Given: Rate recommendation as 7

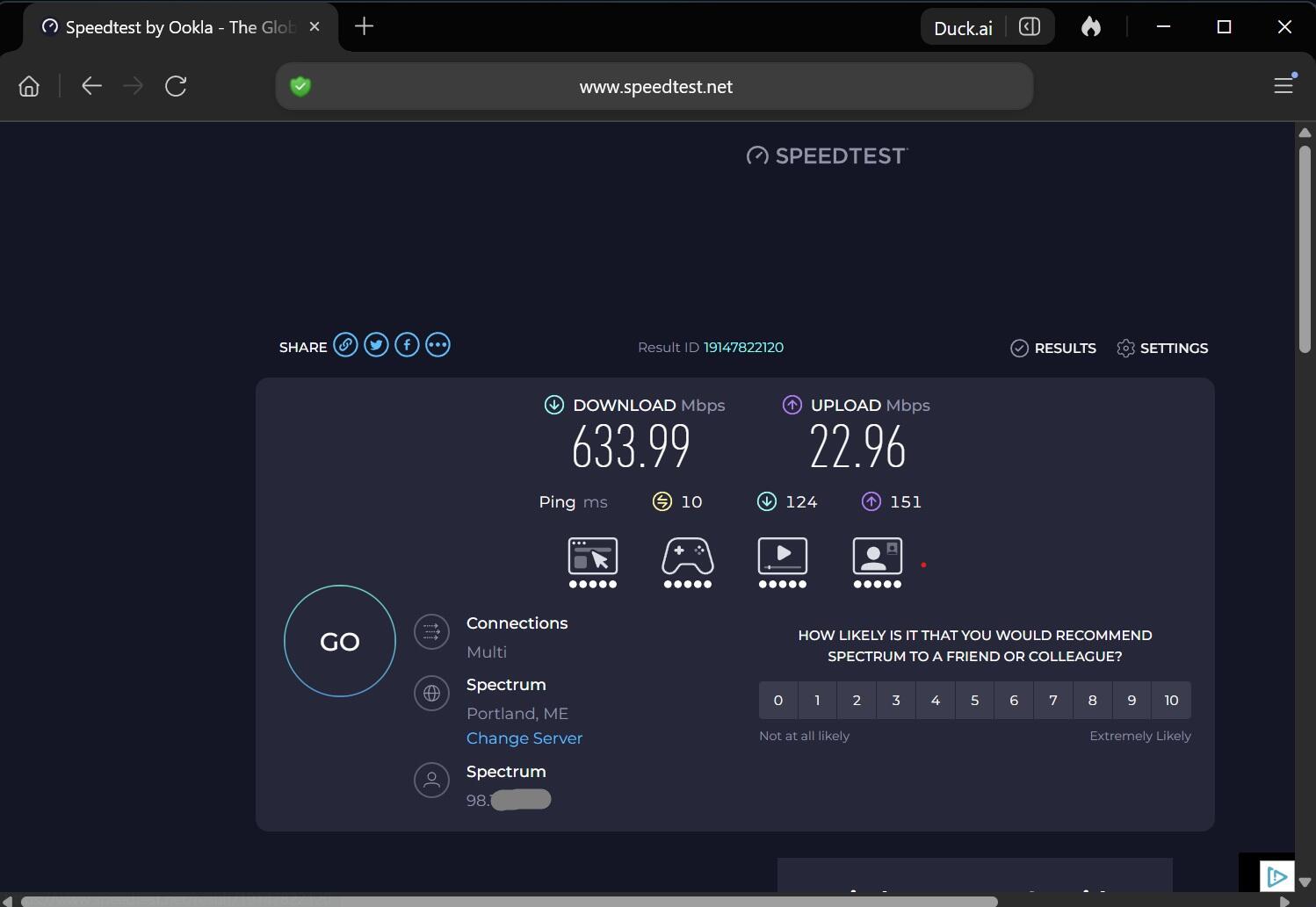Looking at the screenshot, I should tap(1053, 701).
